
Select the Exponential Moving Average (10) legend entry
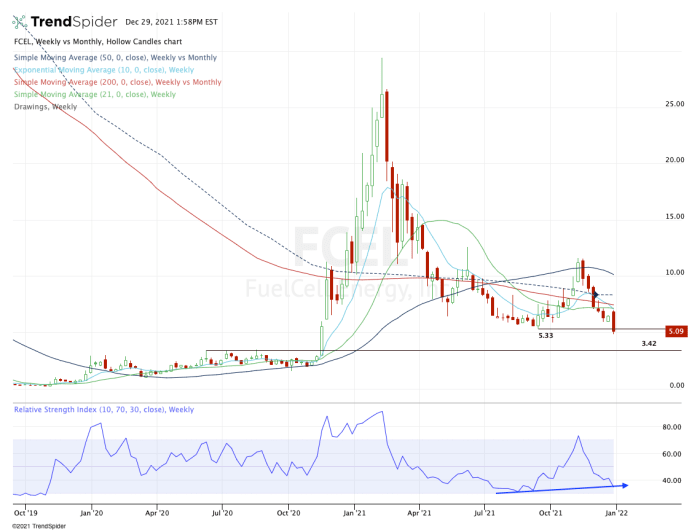point(104,70)
